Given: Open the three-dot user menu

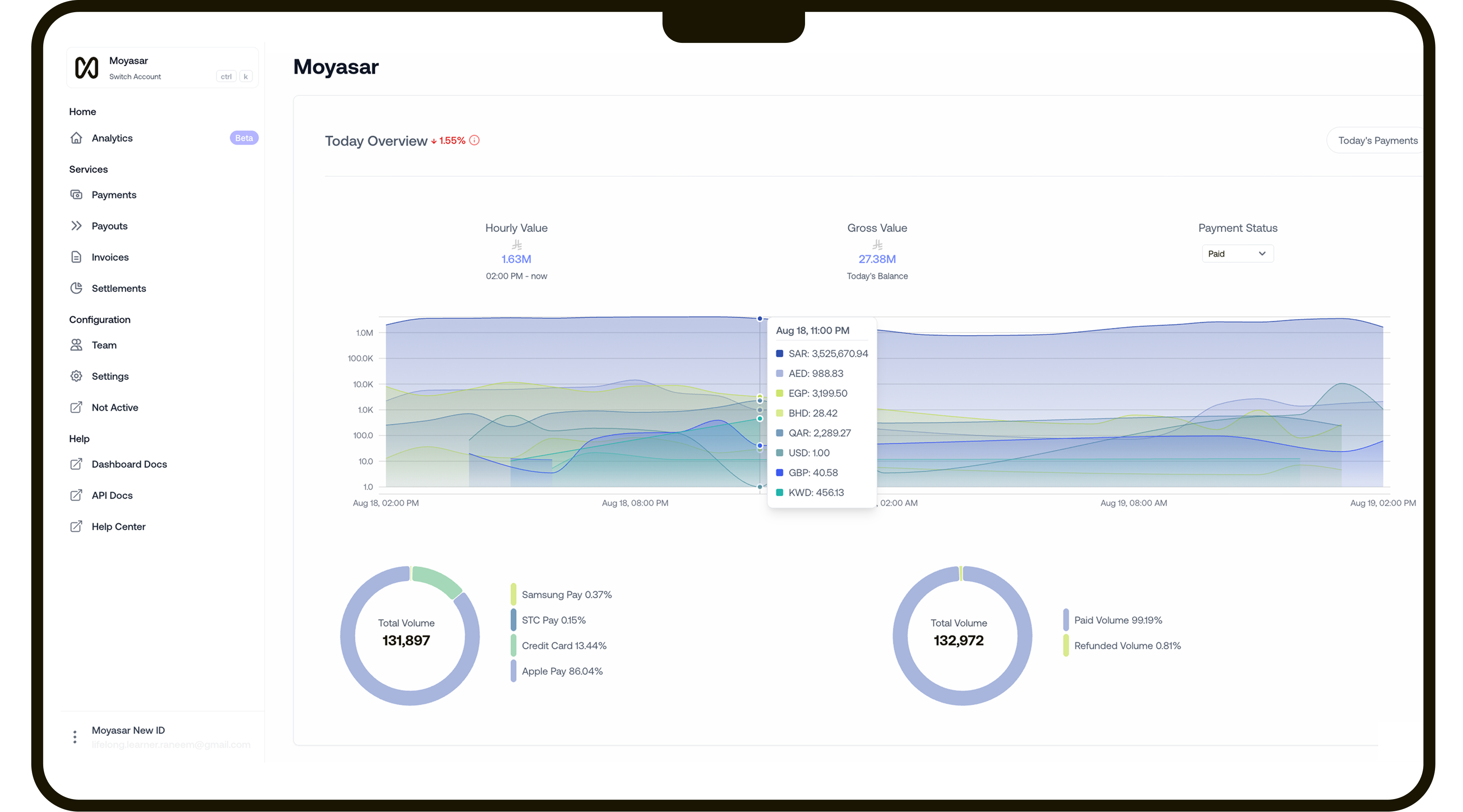Looking at the screenshot, I should click(75, 737).
